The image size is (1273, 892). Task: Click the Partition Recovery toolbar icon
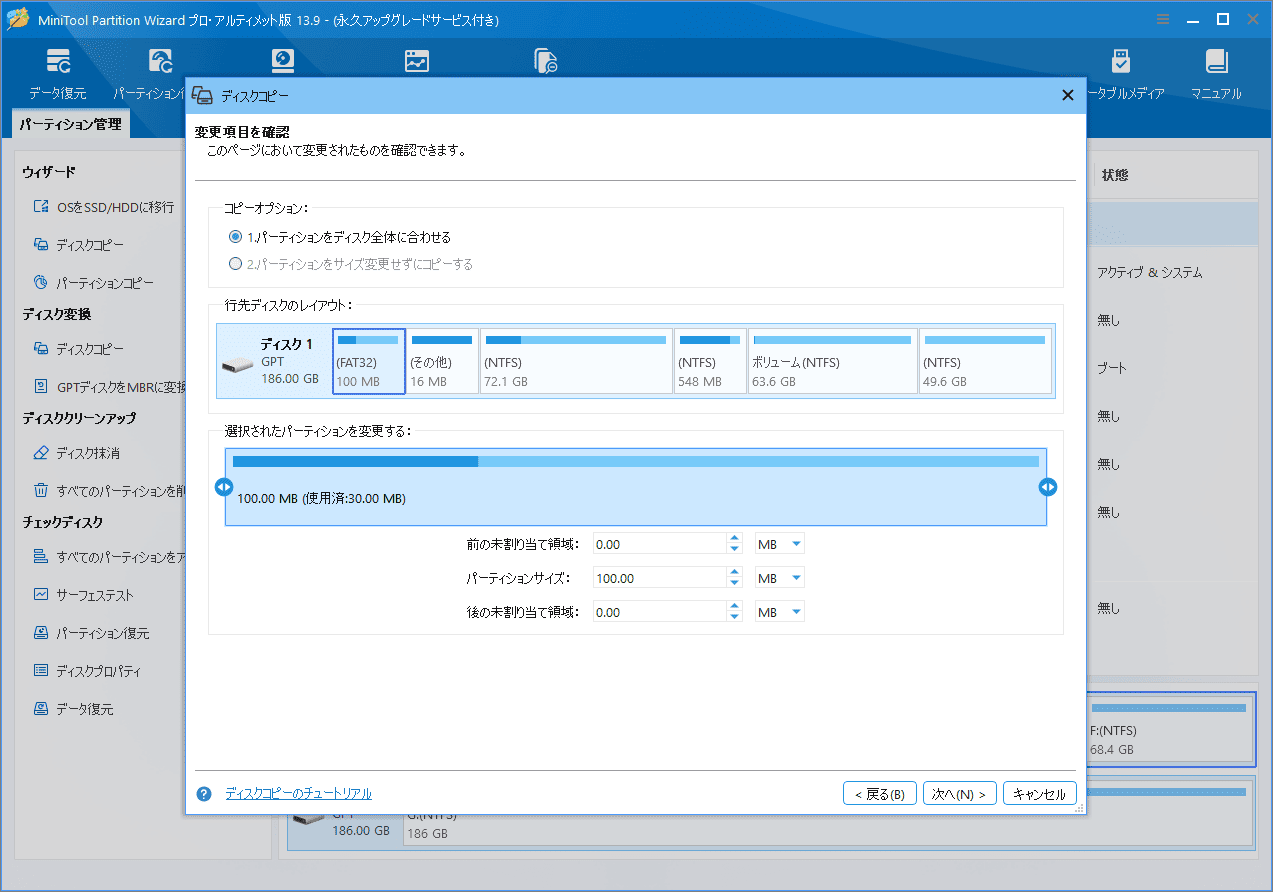pyautogui.click(x=161, y=61)
